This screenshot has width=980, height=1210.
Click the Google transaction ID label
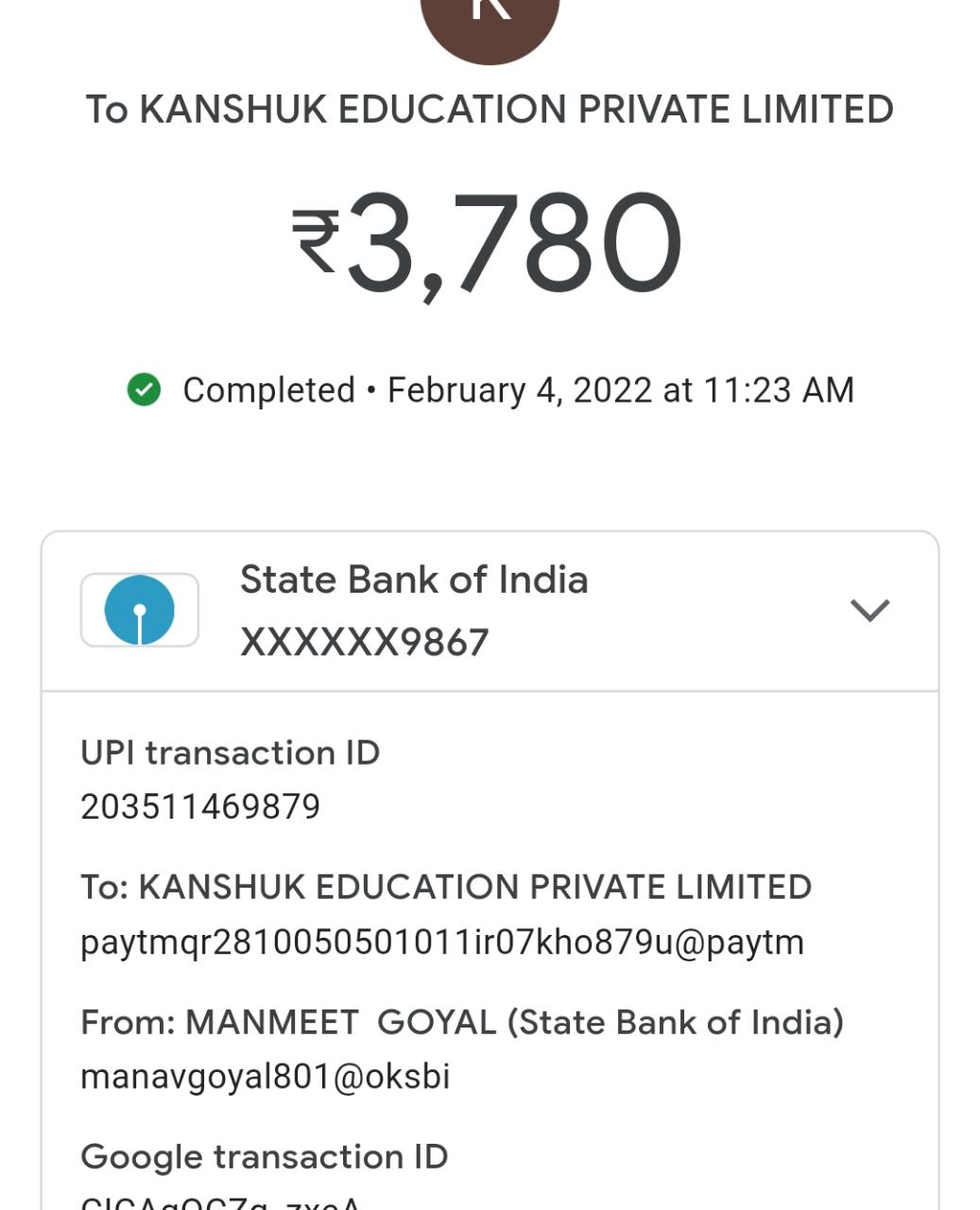[x=265, y=1157]
